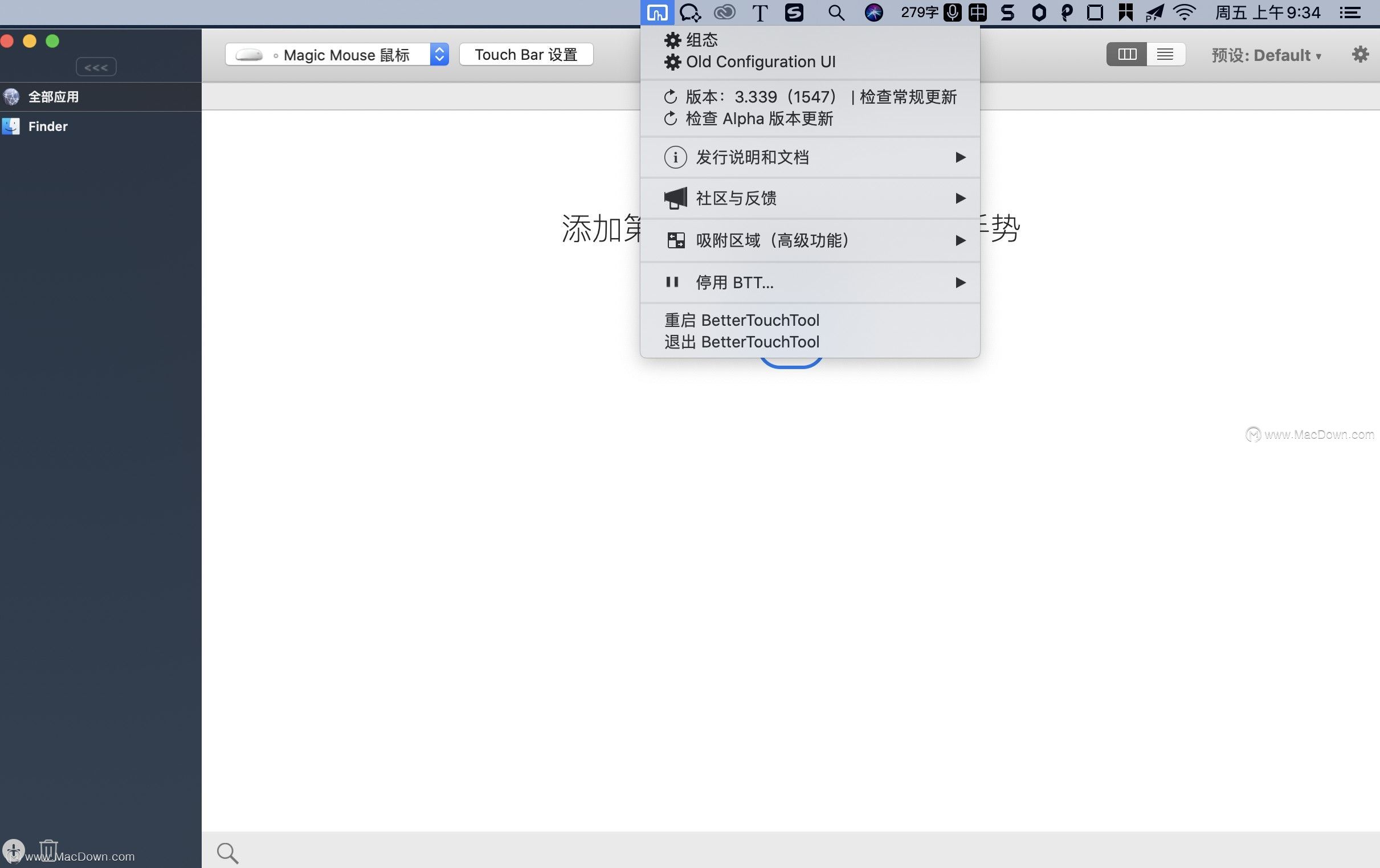The height and width of the screenshot is (868, 1380).
Task: Open the 预设: Default preset dropdown
Action: click(1267, 56)
